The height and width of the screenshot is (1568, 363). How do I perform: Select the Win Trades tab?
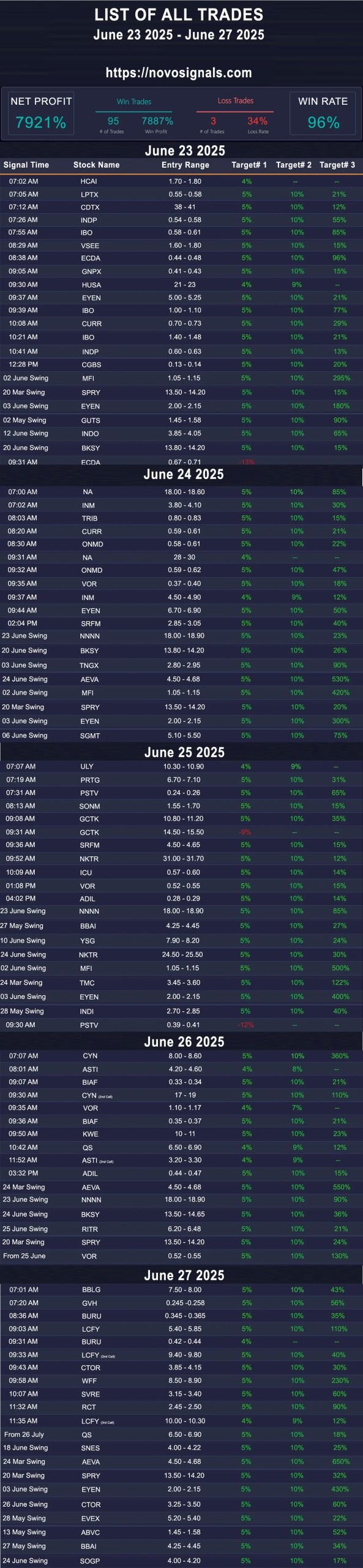[x=134, y=102]
